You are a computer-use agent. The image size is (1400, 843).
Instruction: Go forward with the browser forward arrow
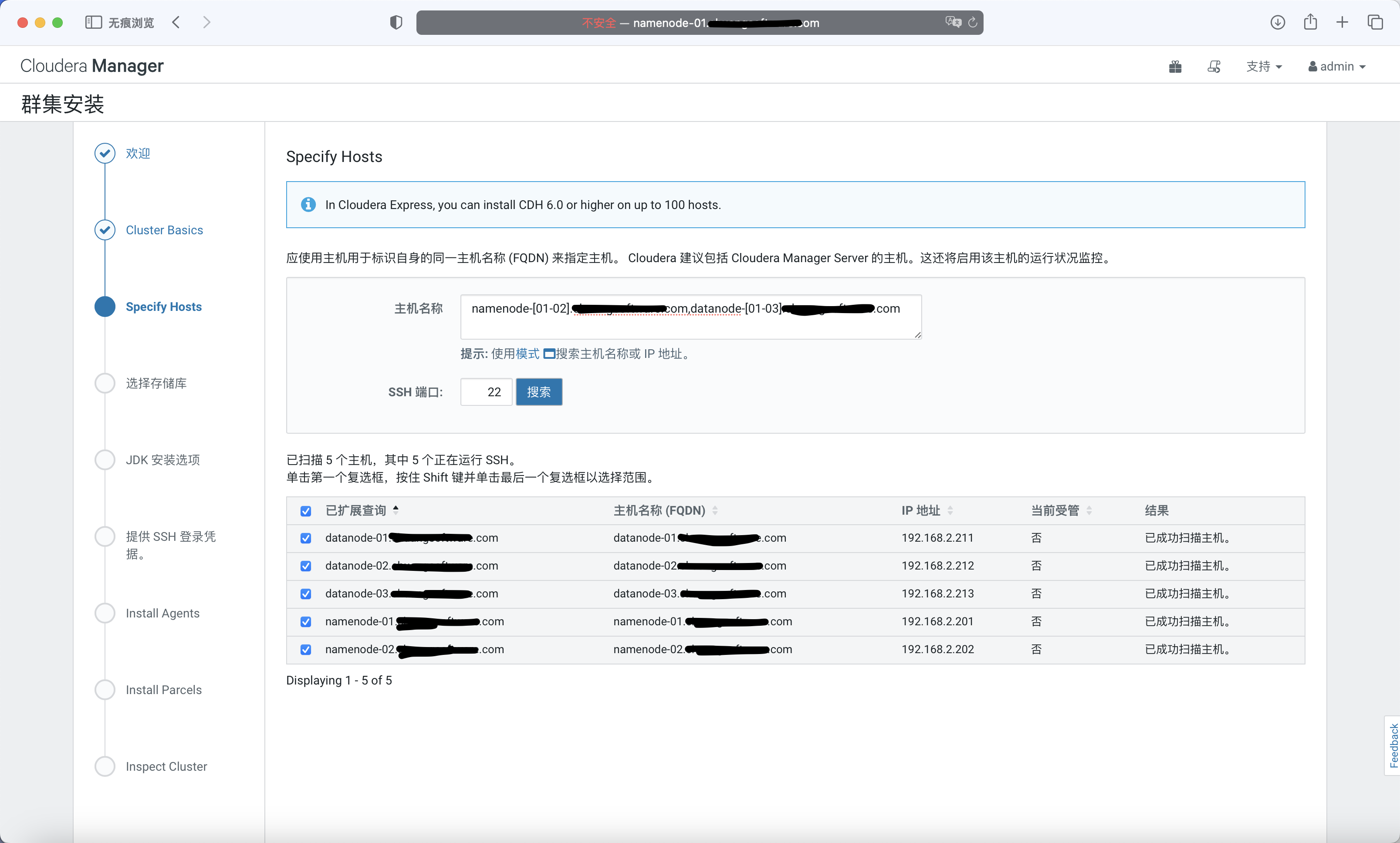207,22
